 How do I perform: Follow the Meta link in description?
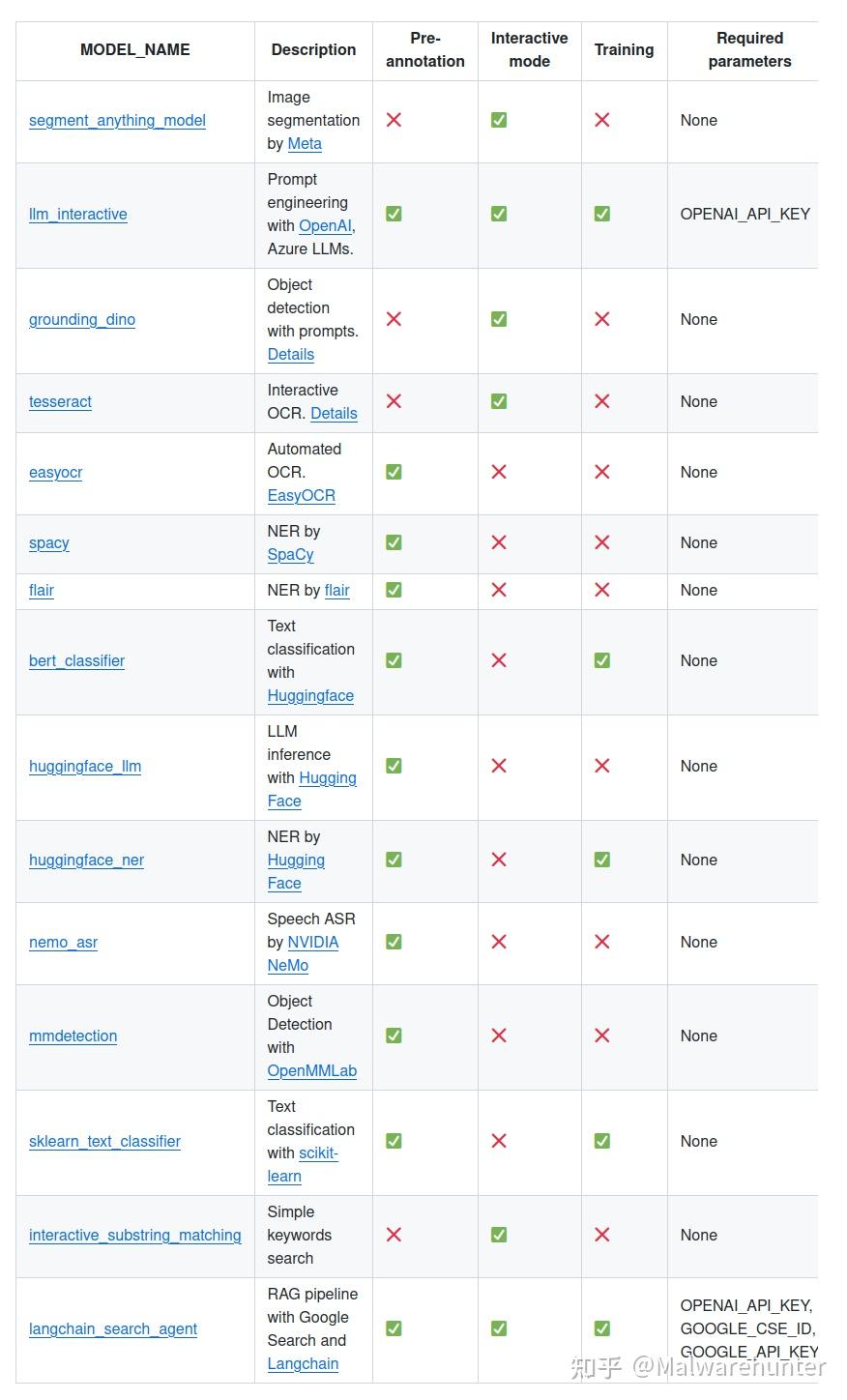305,144
